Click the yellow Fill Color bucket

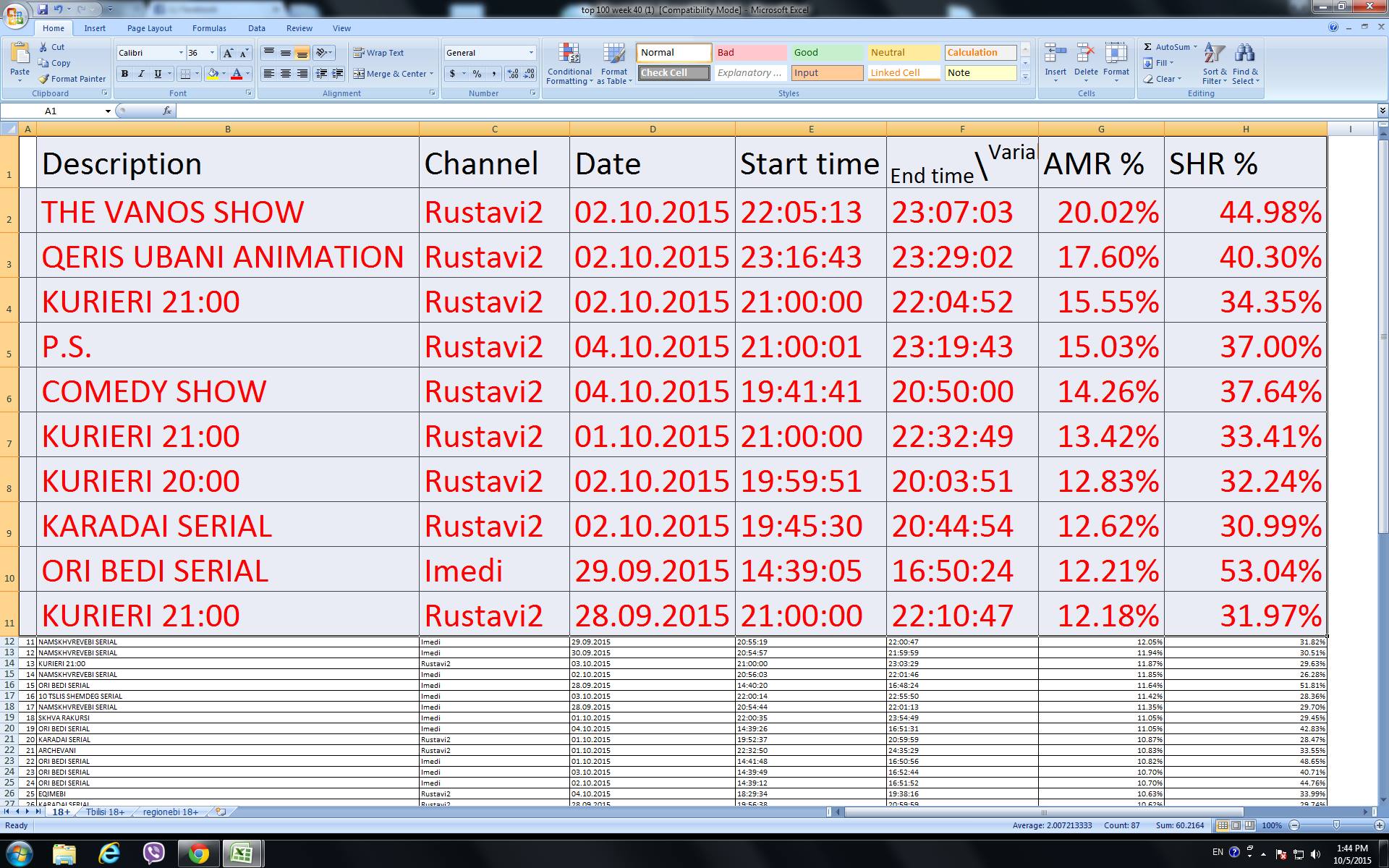point(213,74)
